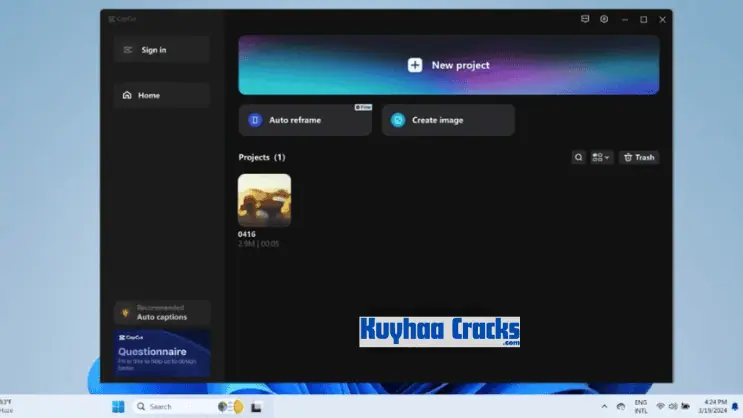This screenshot has width=743, height=418.
Task: Expand the project view layout dropdown
Action: (601, 157)
